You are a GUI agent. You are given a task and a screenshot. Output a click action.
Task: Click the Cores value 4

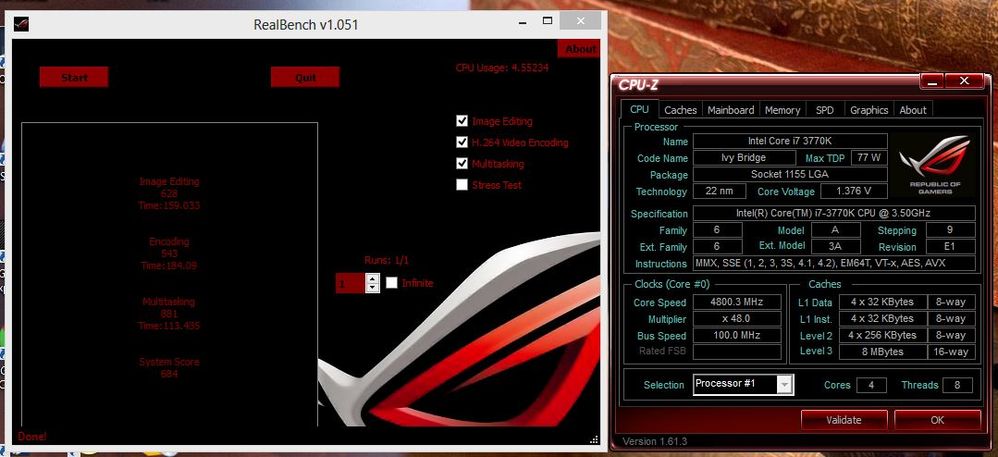click(x=871, y=385)
